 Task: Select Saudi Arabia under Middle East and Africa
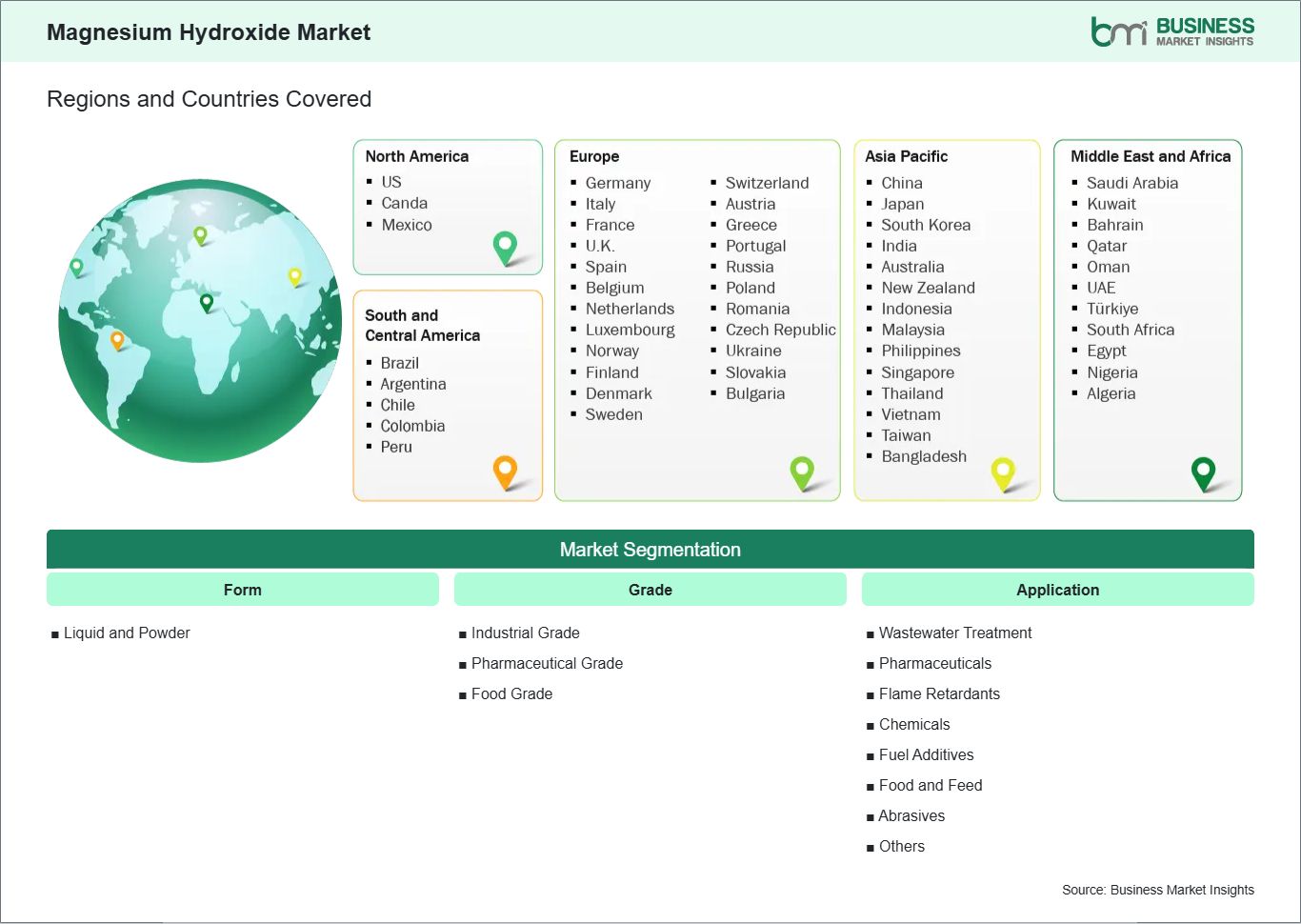click(1132, 183)
